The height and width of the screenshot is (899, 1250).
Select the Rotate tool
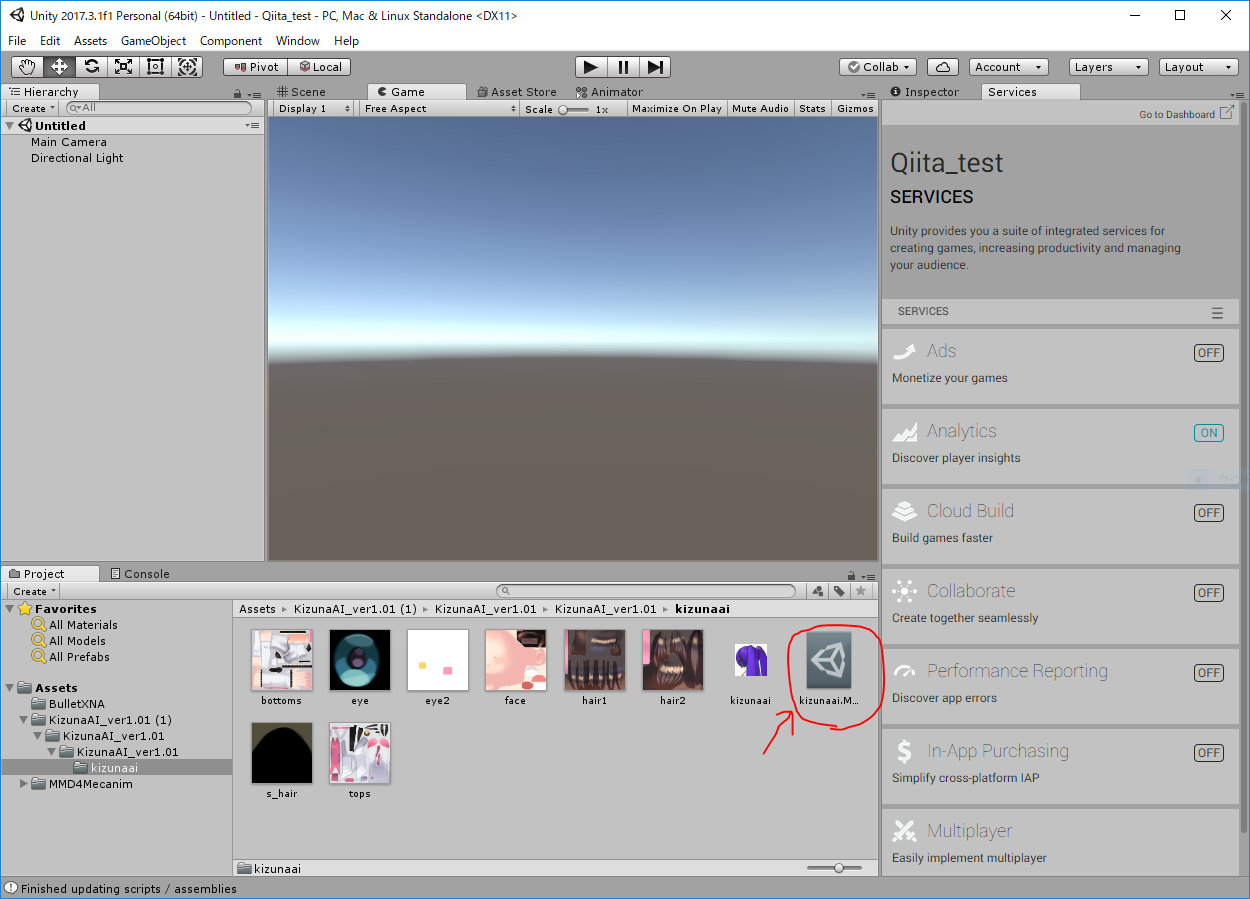click(91, 67)
